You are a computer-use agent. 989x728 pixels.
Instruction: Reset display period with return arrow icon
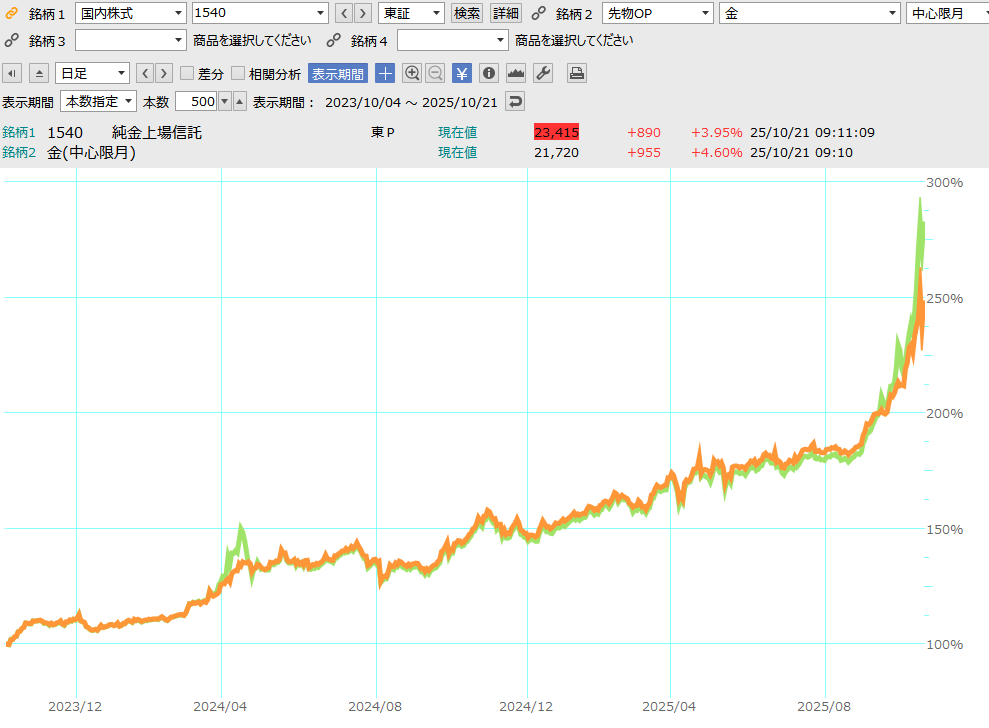point(514,101)
